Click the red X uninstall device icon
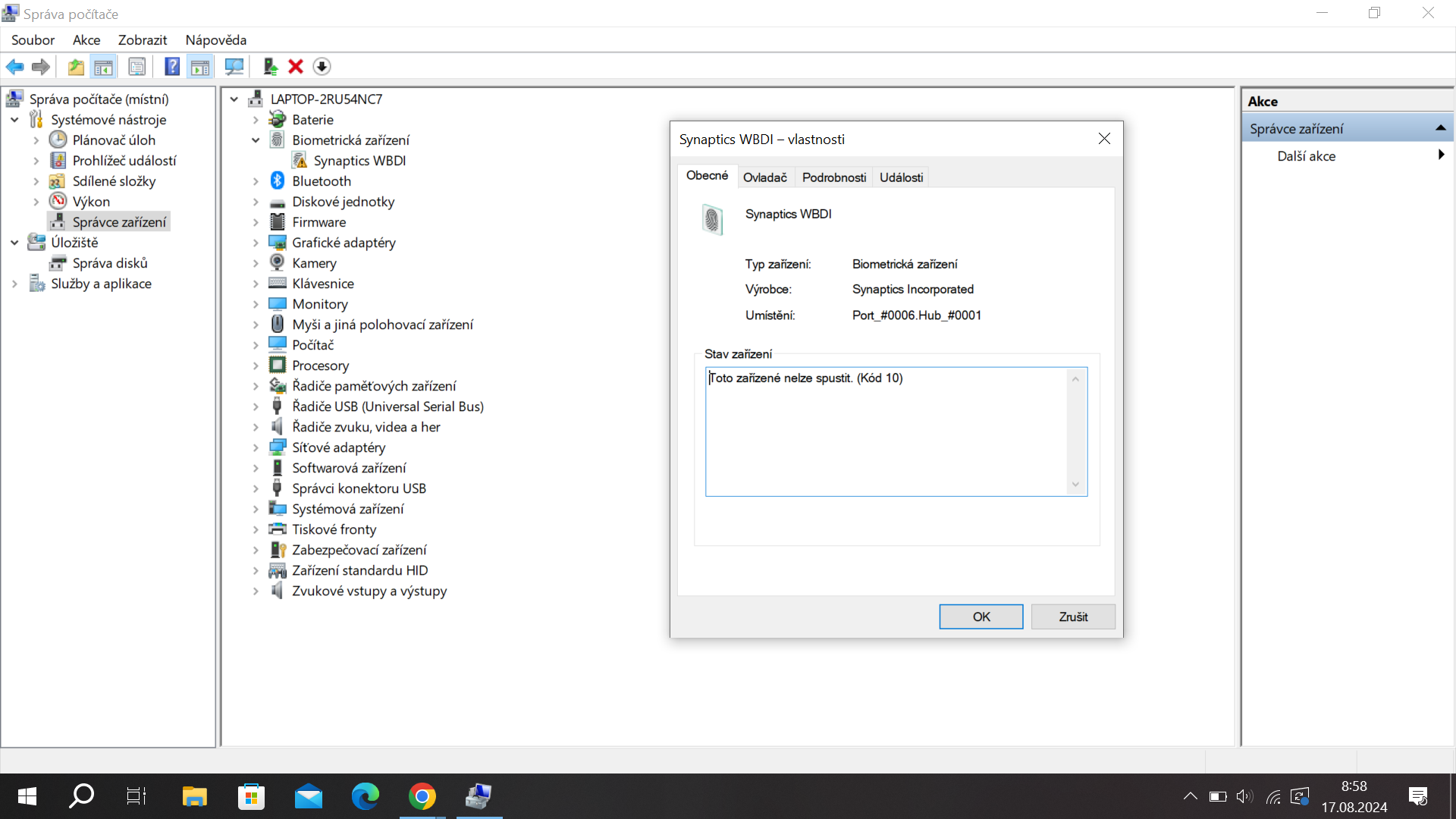The image size is (1456, 819). (x=296, y=67)
